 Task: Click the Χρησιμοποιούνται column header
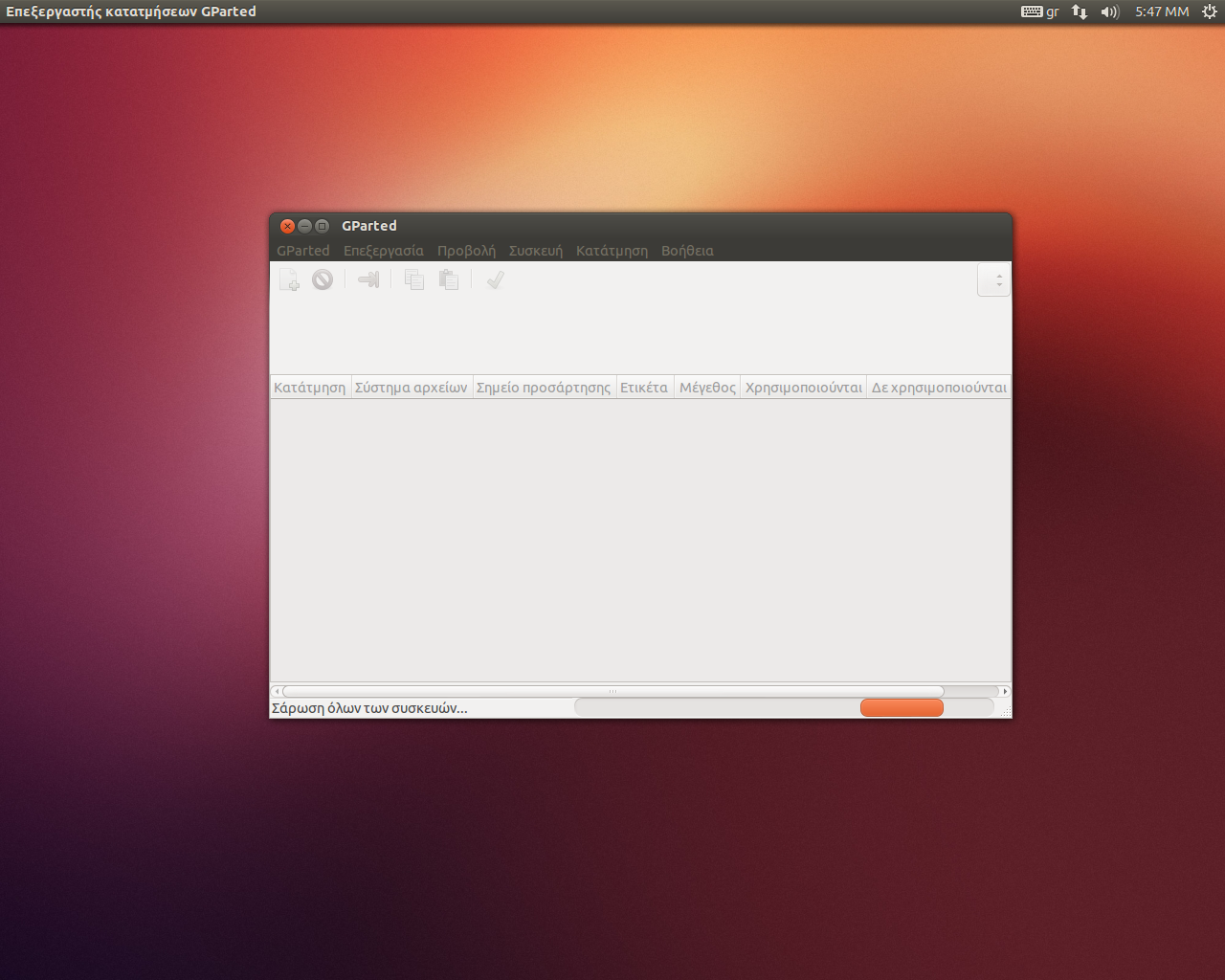(x=804, y=388)
